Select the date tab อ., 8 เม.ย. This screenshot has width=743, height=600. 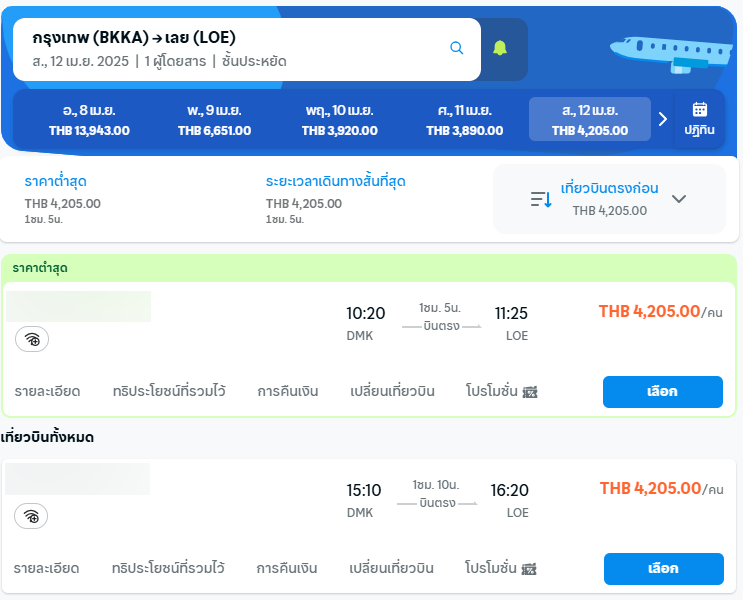tap(90, 120)
